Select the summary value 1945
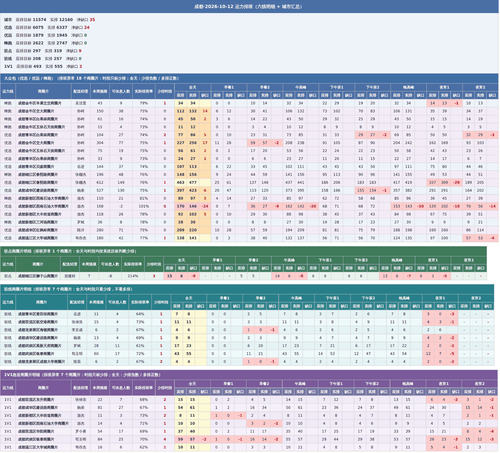 pyautogui.click(x=62, y=35)
